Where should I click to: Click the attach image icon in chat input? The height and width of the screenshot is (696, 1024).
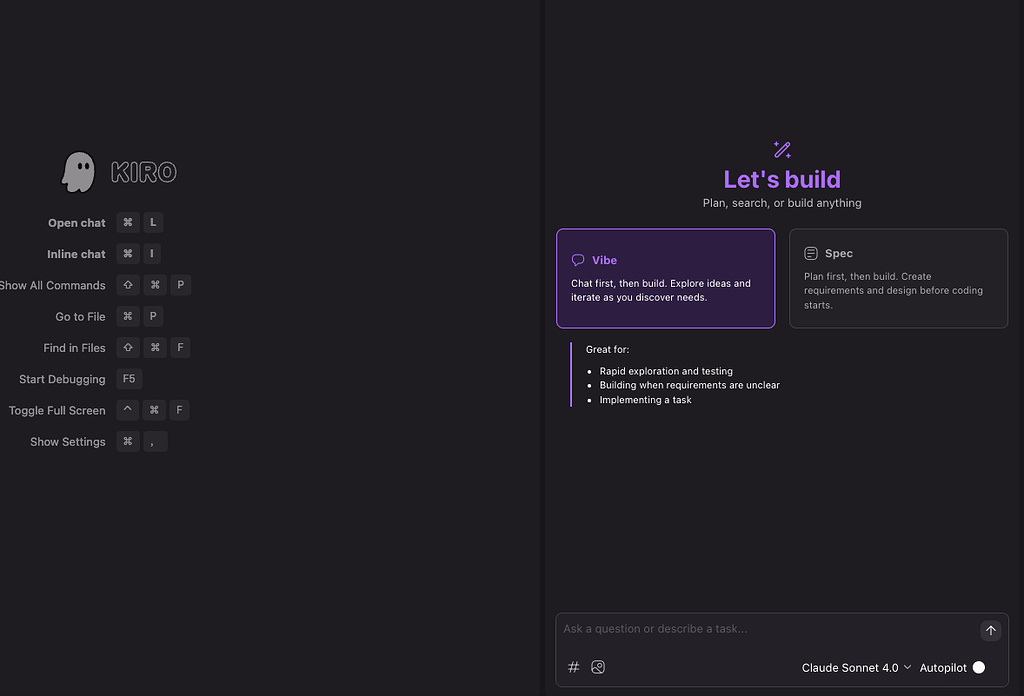pos(598,667)
